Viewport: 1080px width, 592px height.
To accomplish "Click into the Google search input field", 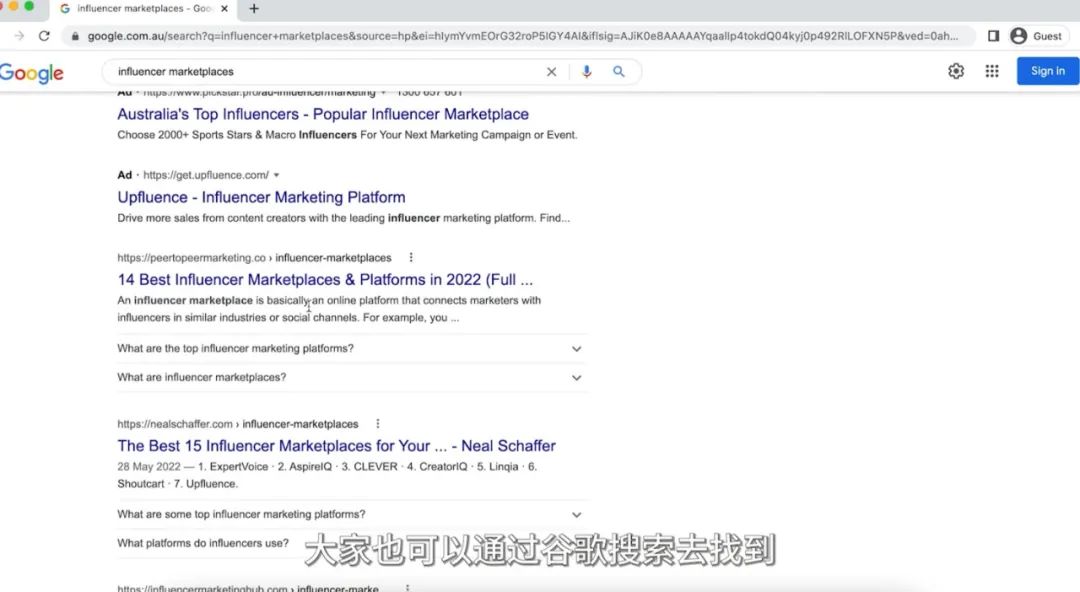I will coord(327,72).
